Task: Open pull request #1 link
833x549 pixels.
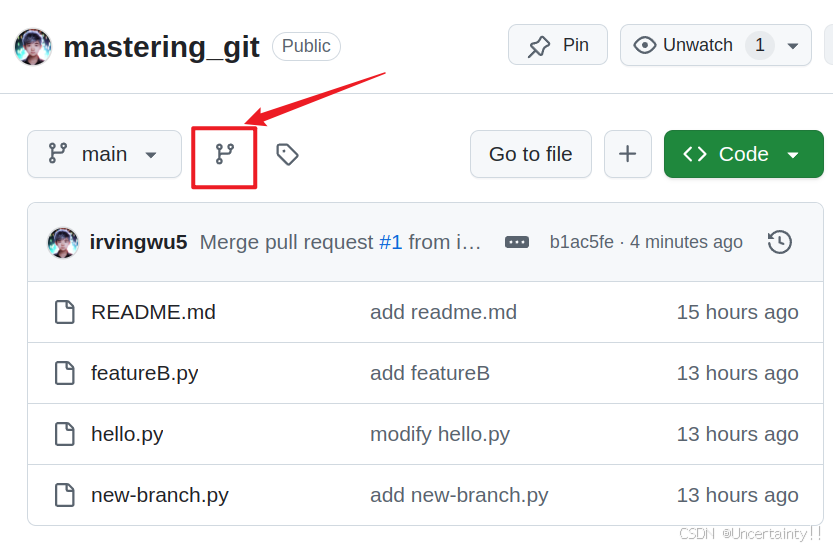Action: (x=390, y=242)
